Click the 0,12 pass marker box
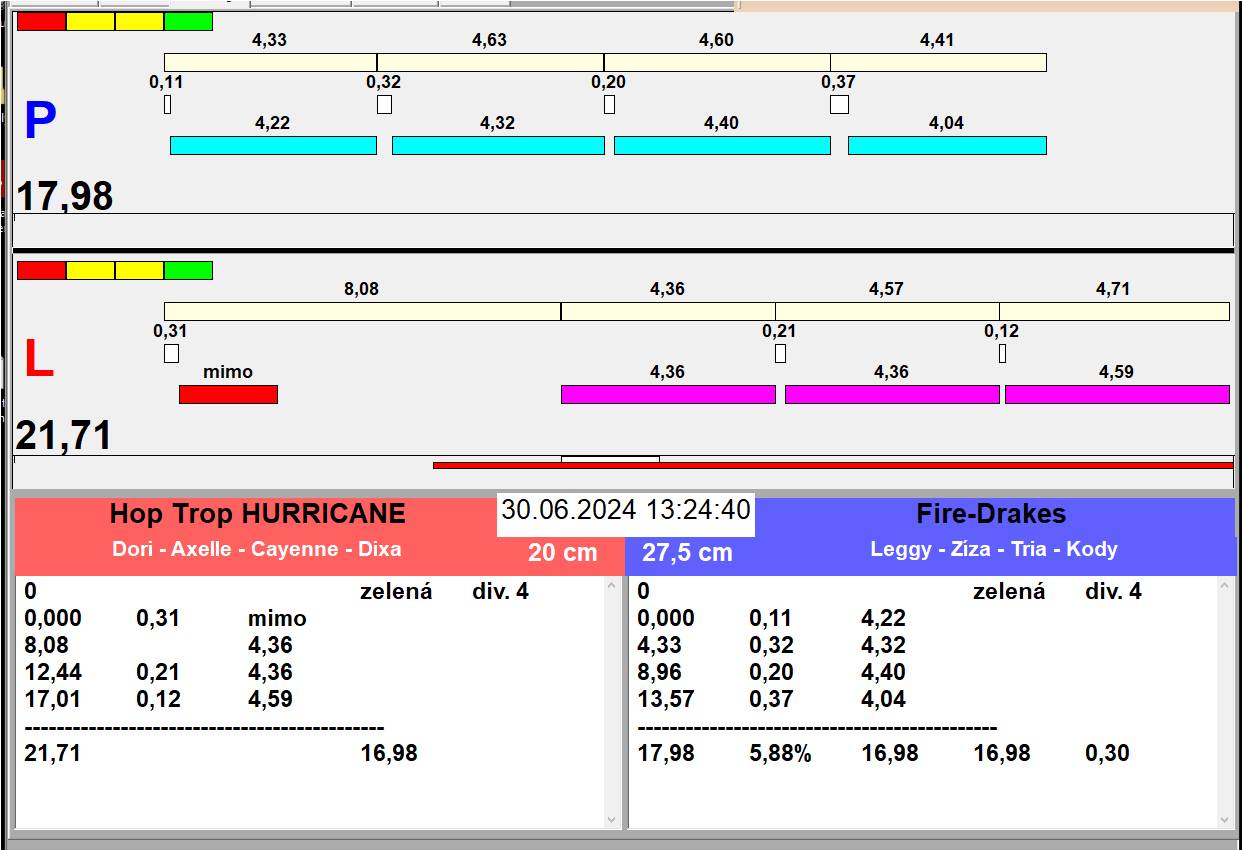This screenshot has height=850, width=1242. pyautogui.click(x=1002, y=354)
